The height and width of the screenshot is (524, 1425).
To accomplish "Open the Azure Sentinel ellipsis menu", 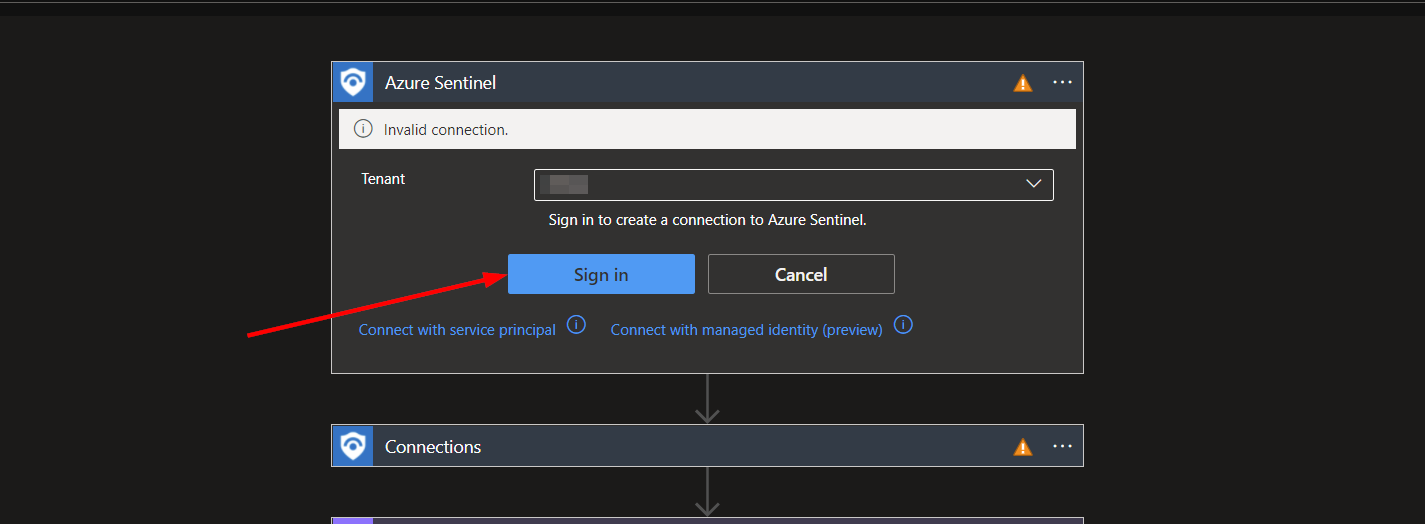I will click(1062, 82).
